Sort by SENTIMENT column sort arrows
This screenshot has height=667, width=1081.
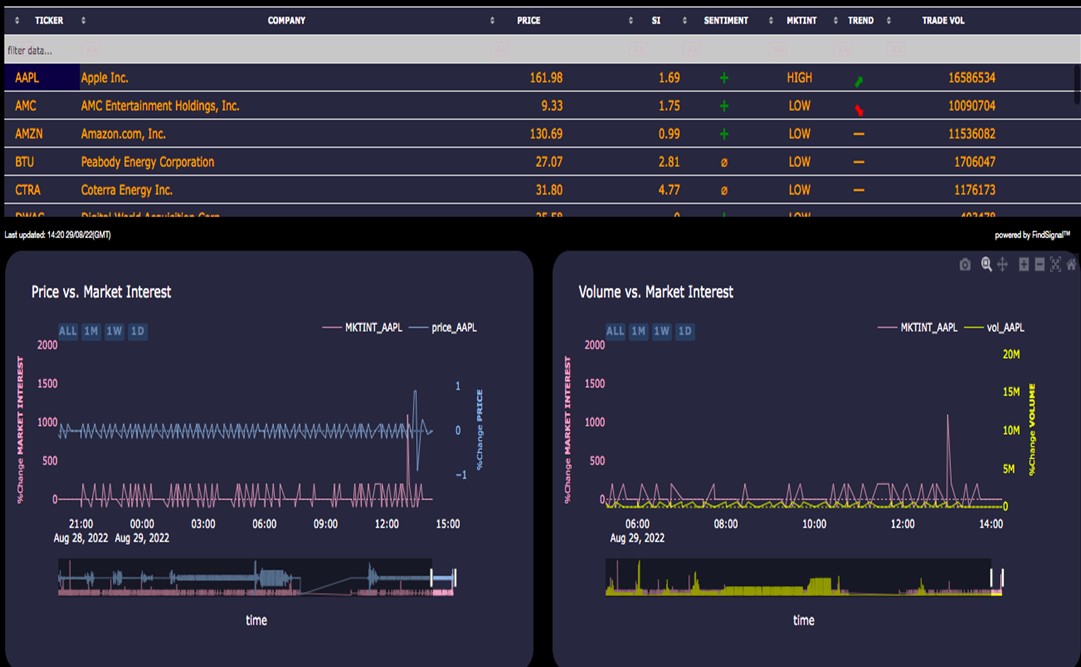click(x=684, y=21)
